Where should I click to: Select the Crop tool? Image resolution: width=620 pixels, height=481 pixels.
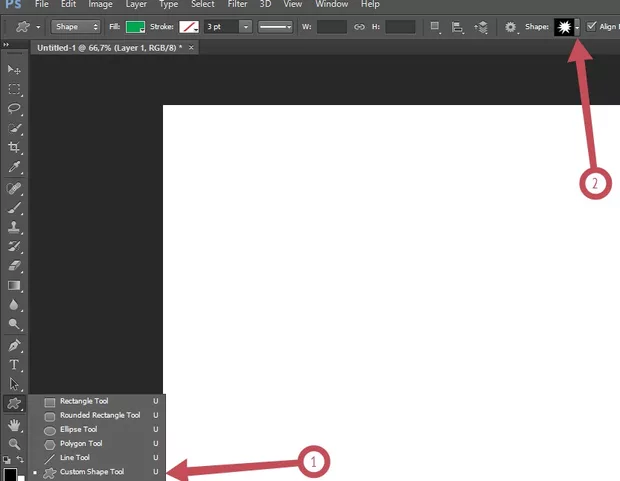pyautogui.click(x=15, y=147)
